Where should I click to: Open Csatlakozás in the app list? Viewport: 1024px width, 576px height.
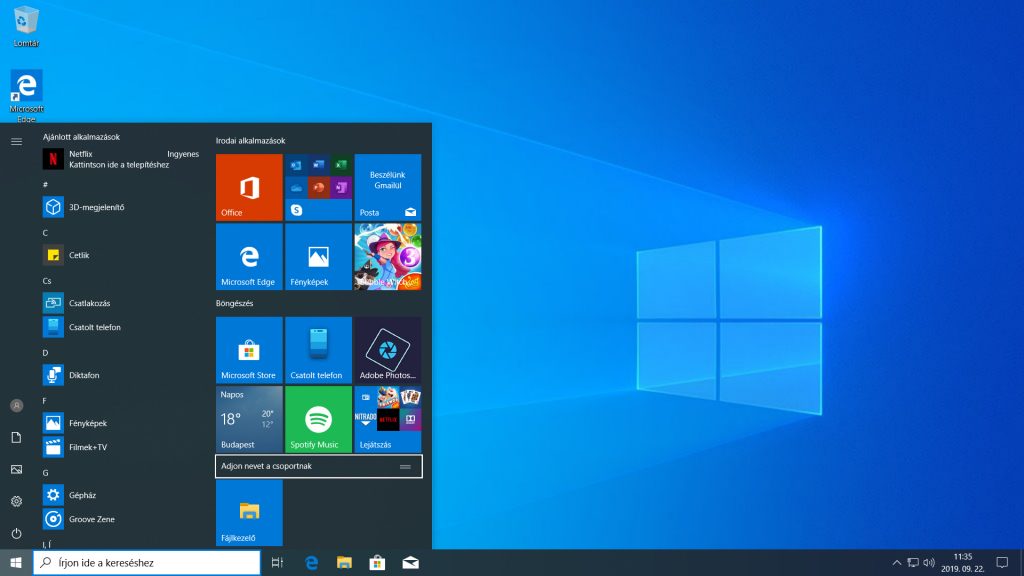121,303
